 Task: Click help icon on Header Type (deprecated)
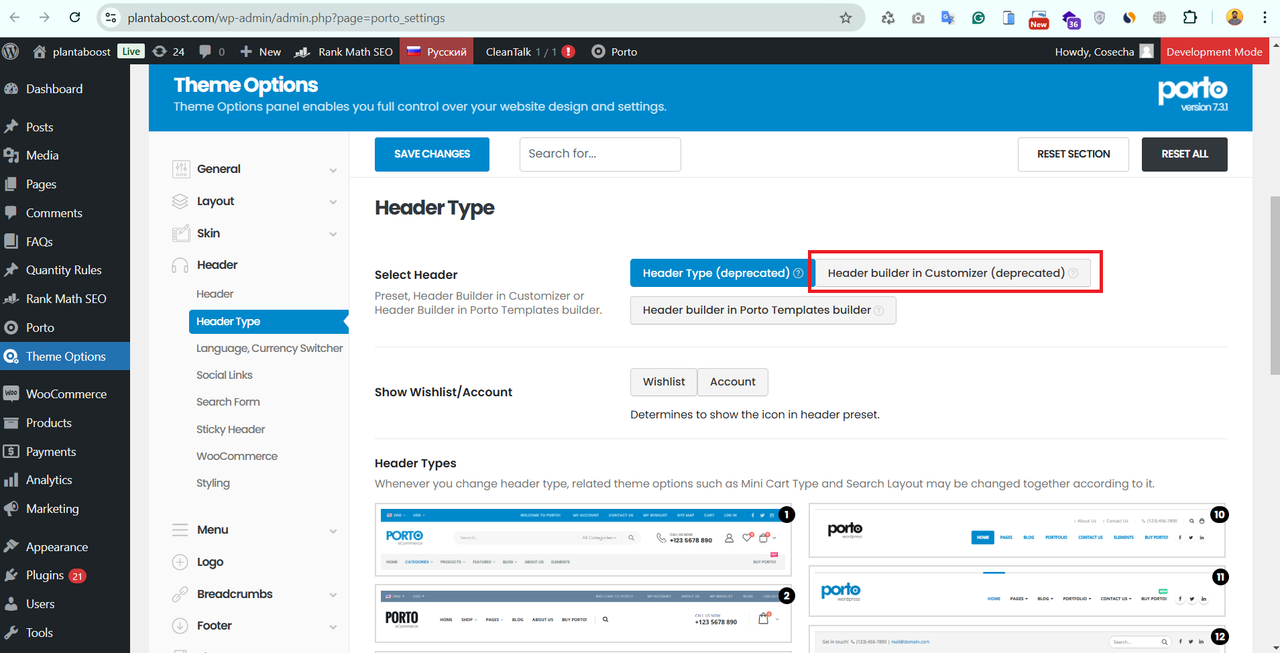pyautogui.click(x=798, y=273)
